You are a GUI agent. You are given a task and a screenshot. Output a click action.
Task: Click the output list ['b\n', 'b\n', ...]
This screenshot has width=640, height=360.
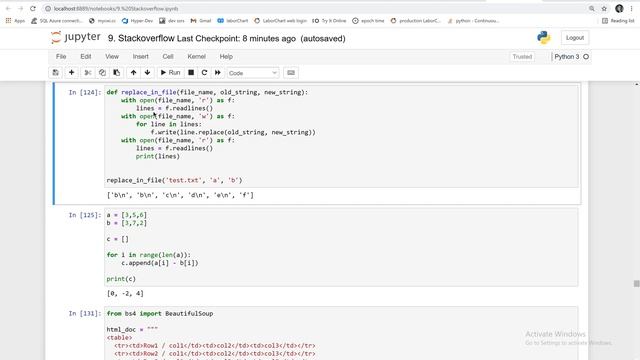[x=180, y=195]
